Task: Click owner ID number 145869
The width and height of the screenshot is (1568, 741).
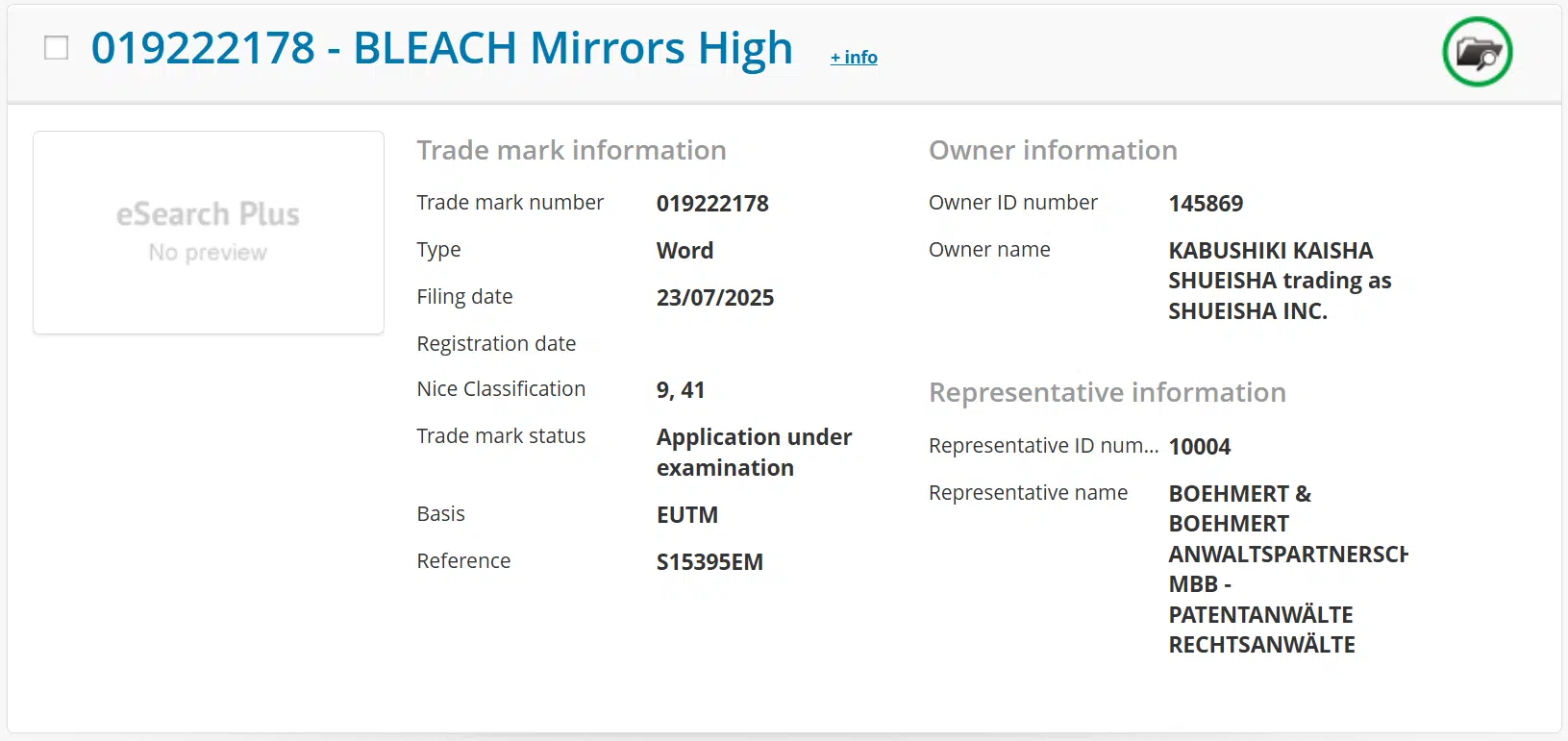Action: (x=1206, y=204)
